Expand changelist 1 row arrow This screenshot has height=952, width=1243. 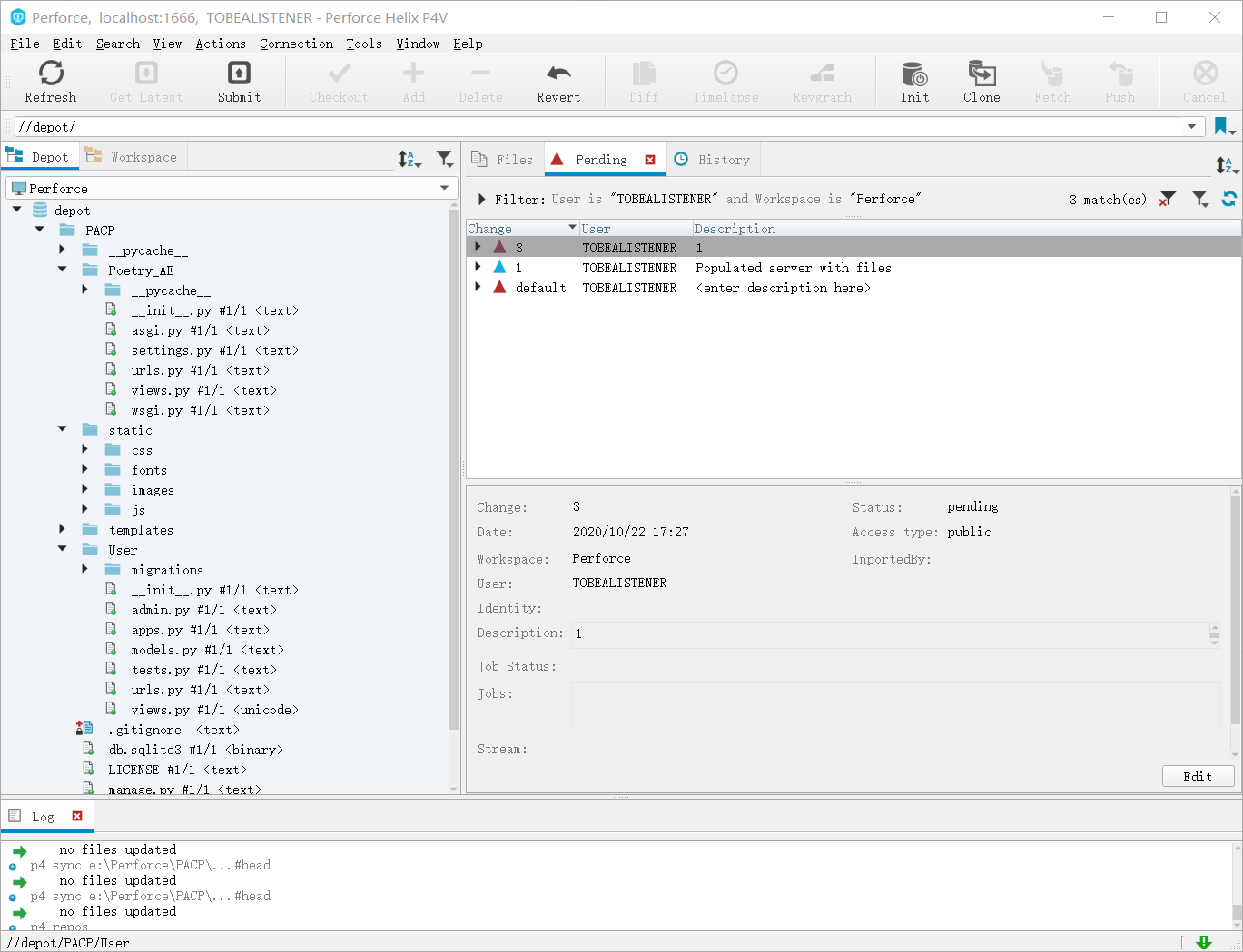coord(478,267)
